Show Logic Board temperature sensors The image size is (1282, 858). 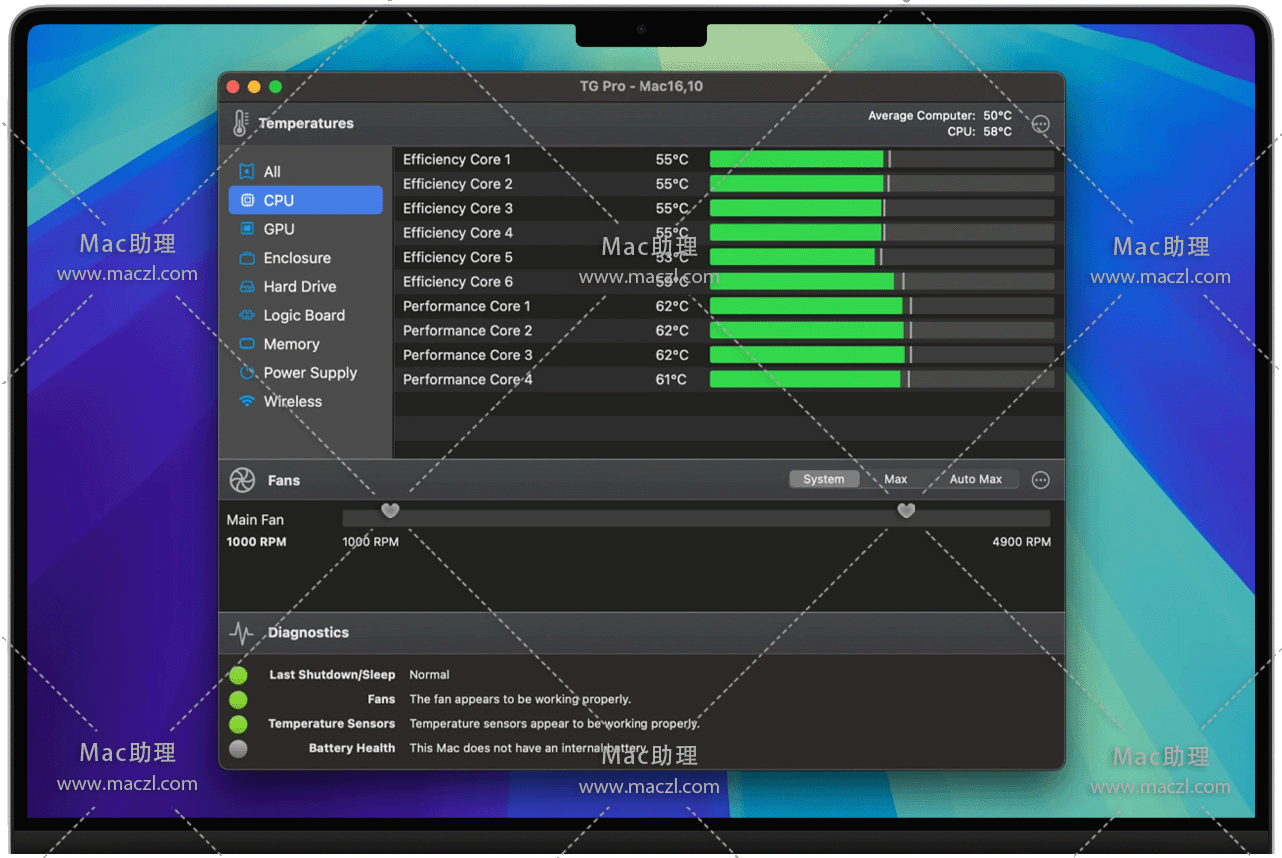[303, 315]
